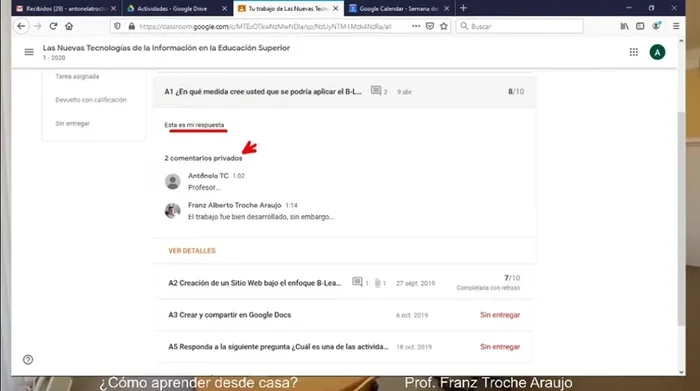Expand the A2 Creación de un Sitio Web row
The image size is (700, 391).
tap(345, 283)
